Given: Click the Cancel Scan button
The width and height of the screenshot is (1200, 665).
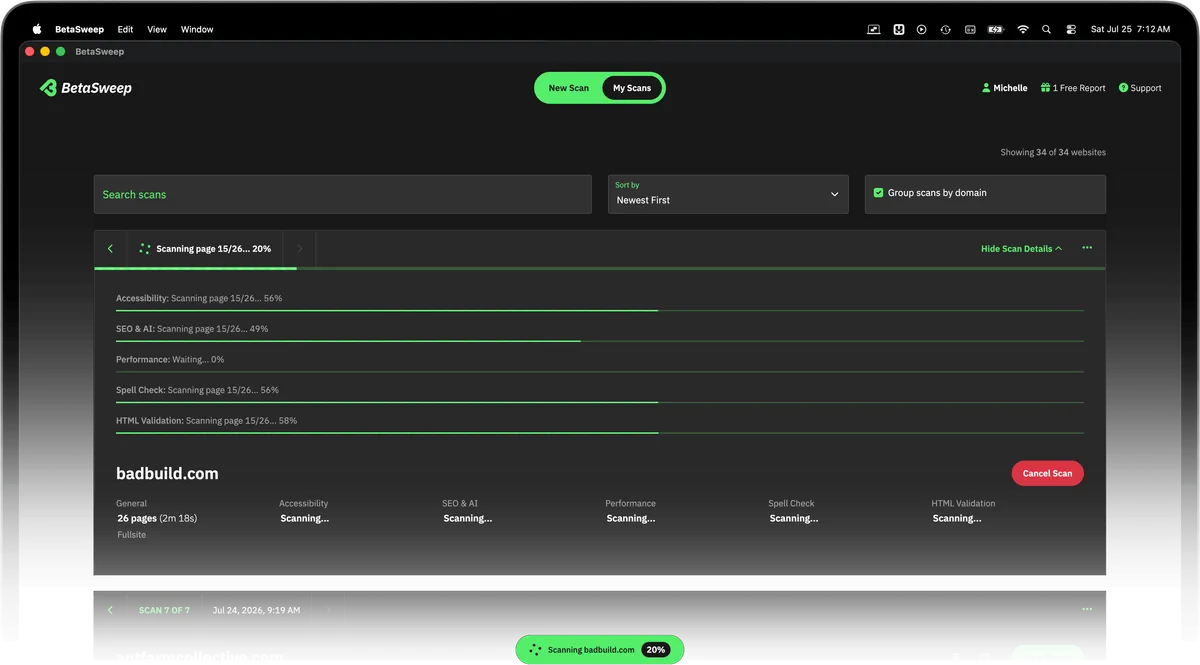Looking at the screenshot, I should [x=1047, y=473].
